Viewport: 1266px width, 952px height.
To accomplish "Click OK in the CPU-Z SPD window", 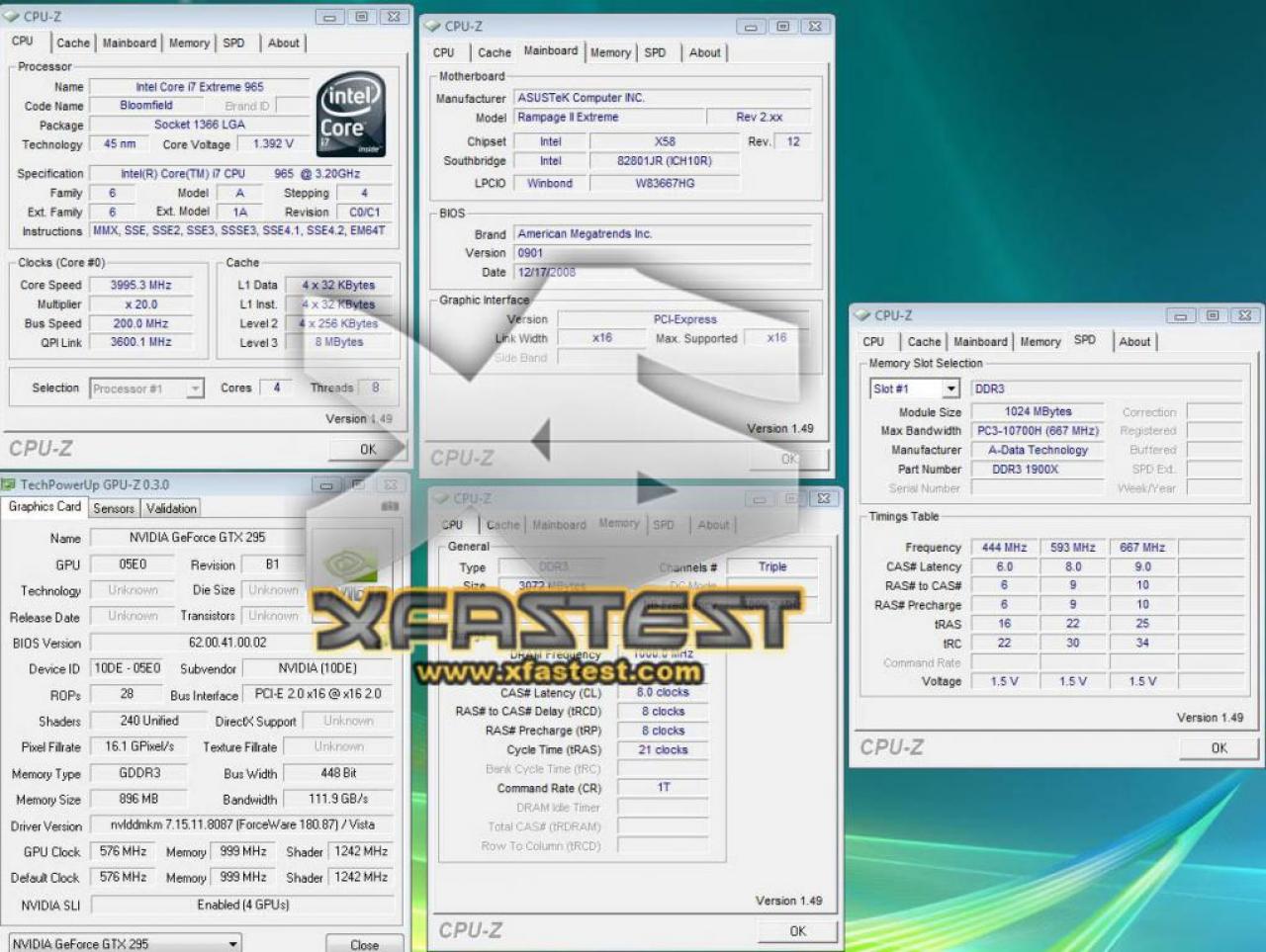I will pos(1220,747).
